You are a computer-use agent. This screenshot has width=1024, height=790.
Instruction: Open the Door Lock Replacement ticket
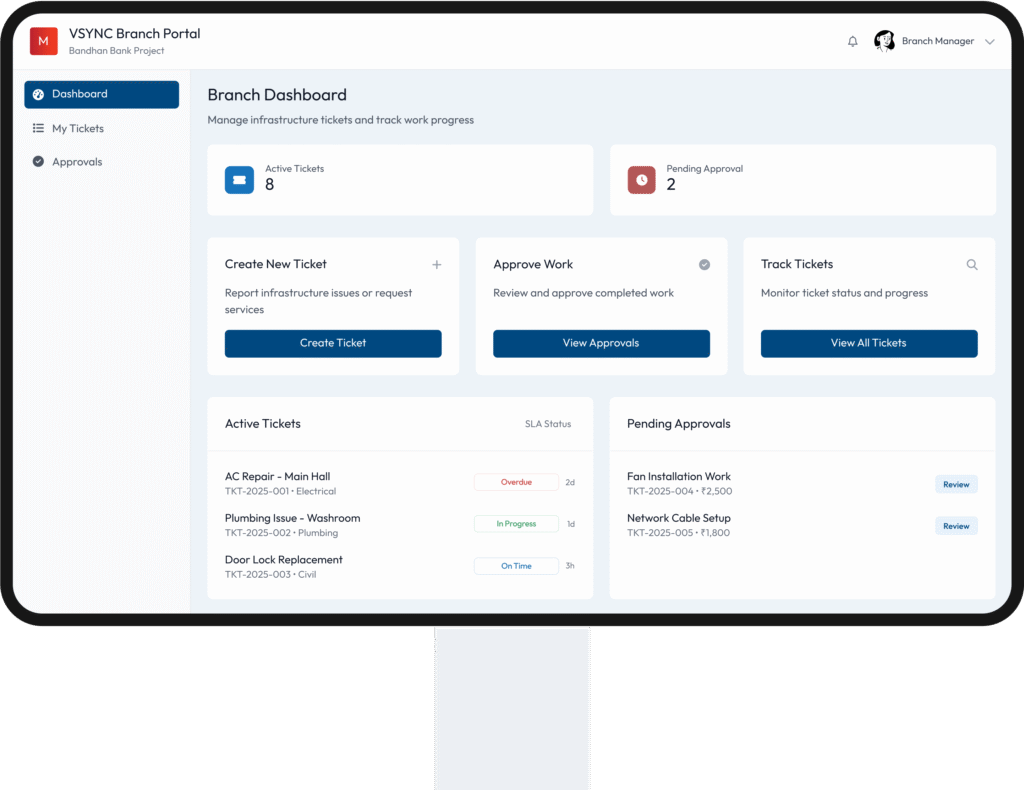click(283, 560)
